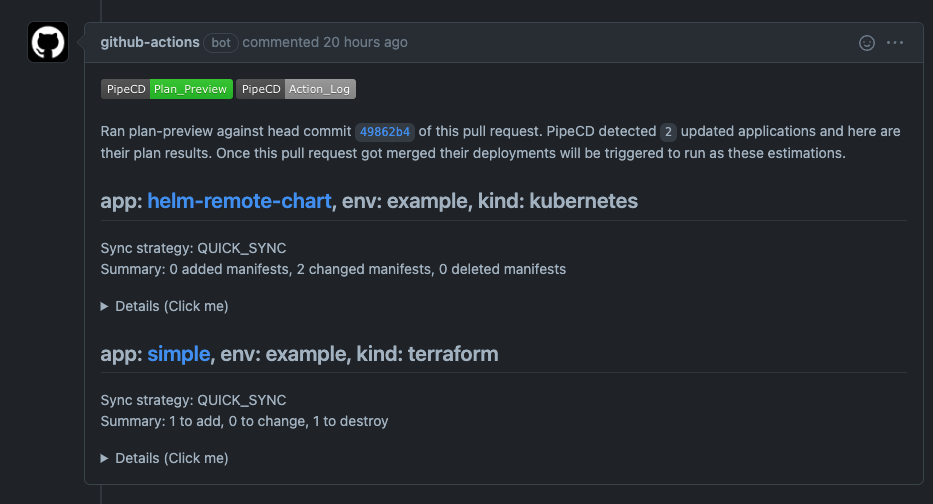
Task: Open the comment's three-dot options menu
Action: point(895,43)
